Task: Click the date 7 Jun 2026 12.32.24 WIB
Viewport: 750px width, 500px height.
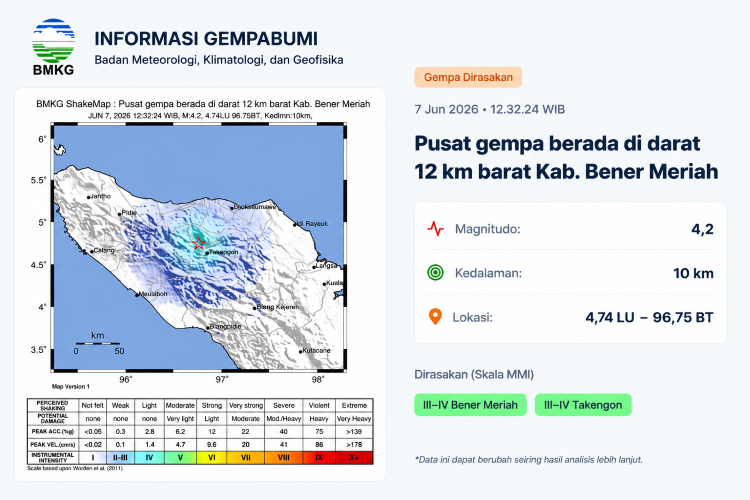Action: click(489, 110)
